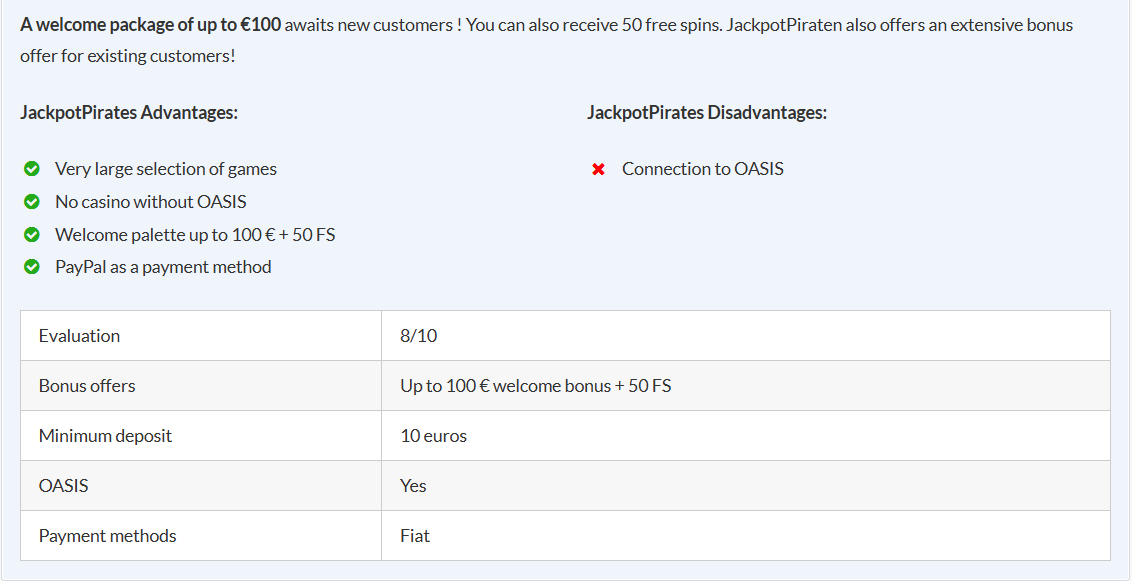Click the 'Evaluation' table row label
This screenshot has width=1132, height=581.
tap(79, 336)
